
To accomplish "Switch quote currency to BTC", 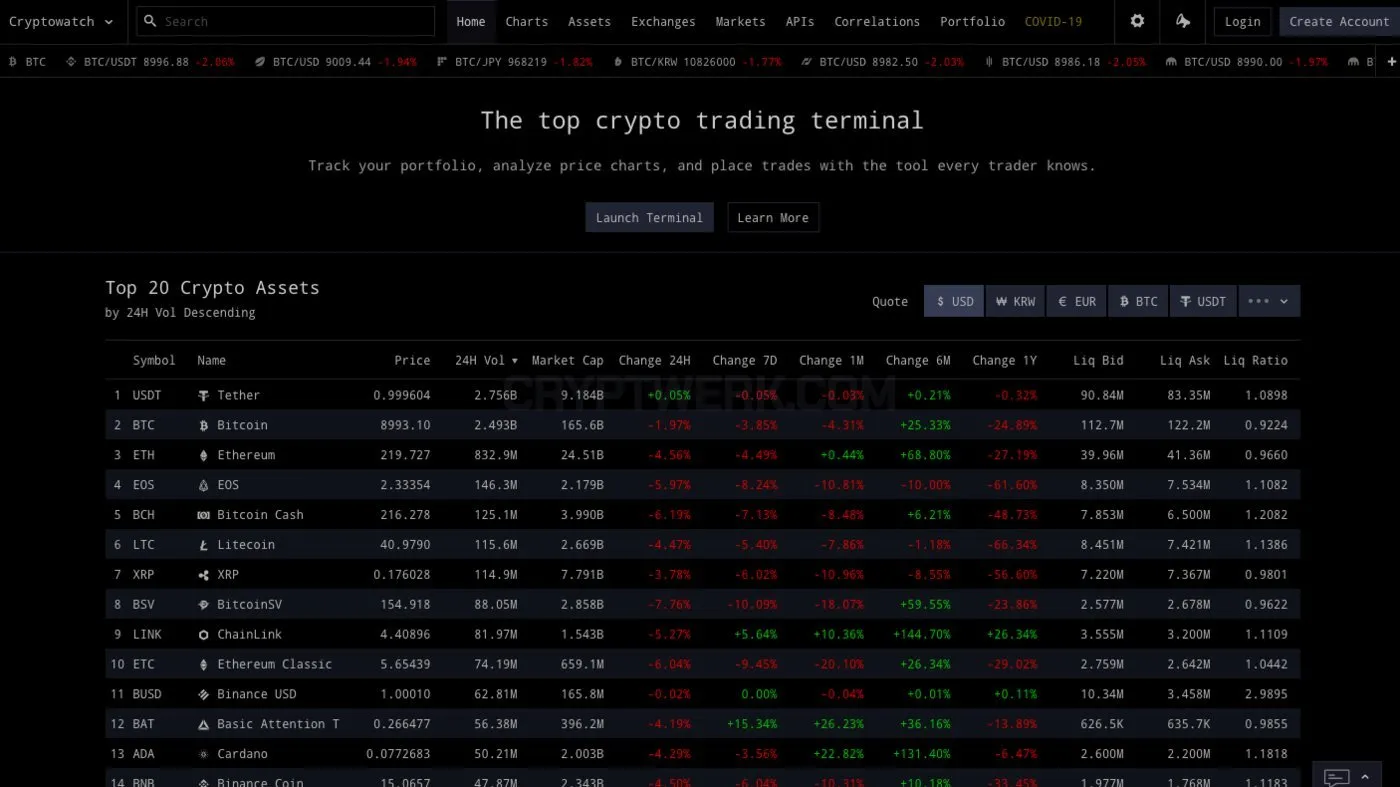I will click(x=1138, y=301).
